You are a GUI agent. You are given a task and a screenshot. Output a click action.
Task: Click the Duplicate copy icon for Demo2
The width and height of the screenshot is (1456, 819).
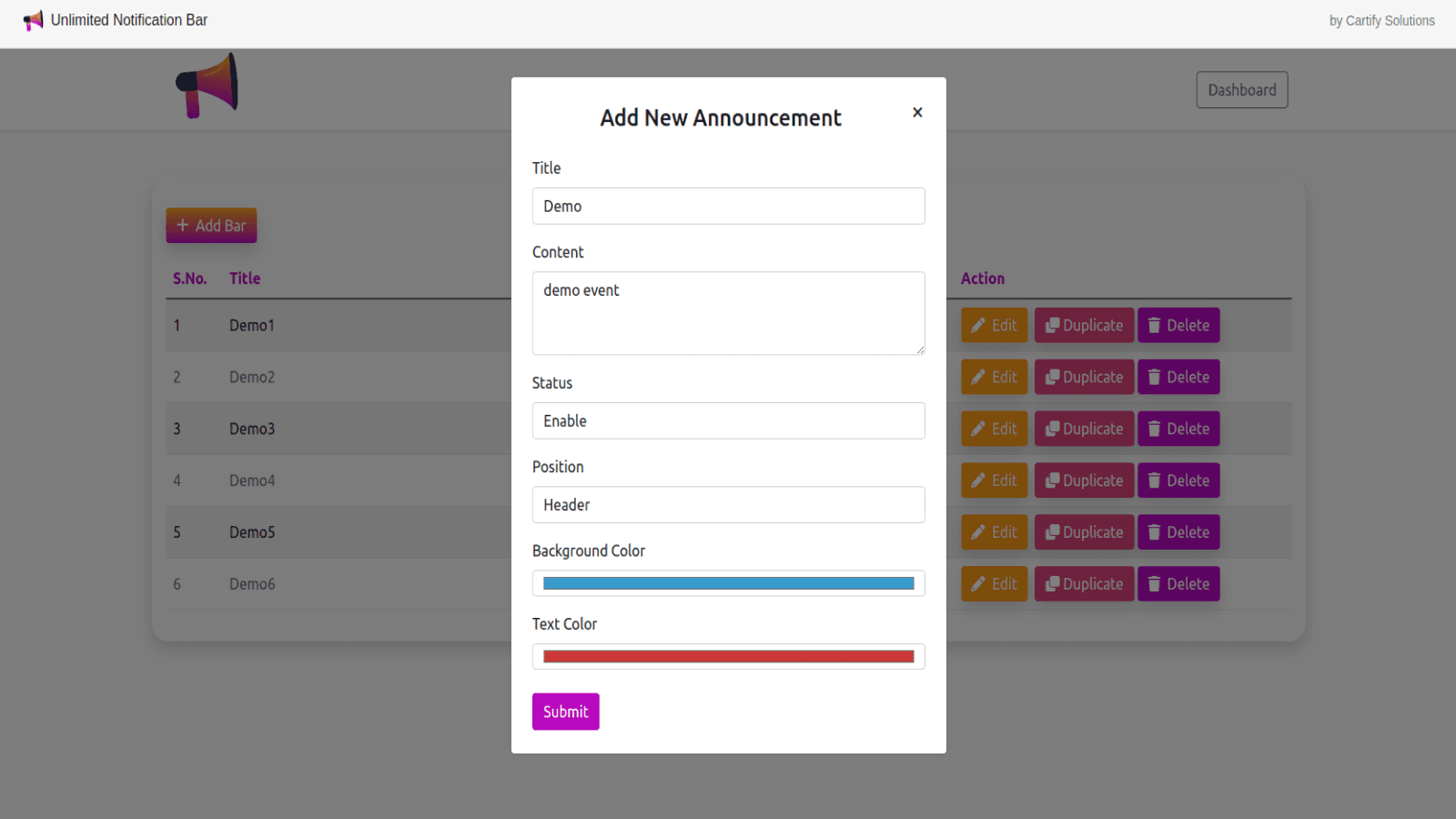coord(1054,377)
